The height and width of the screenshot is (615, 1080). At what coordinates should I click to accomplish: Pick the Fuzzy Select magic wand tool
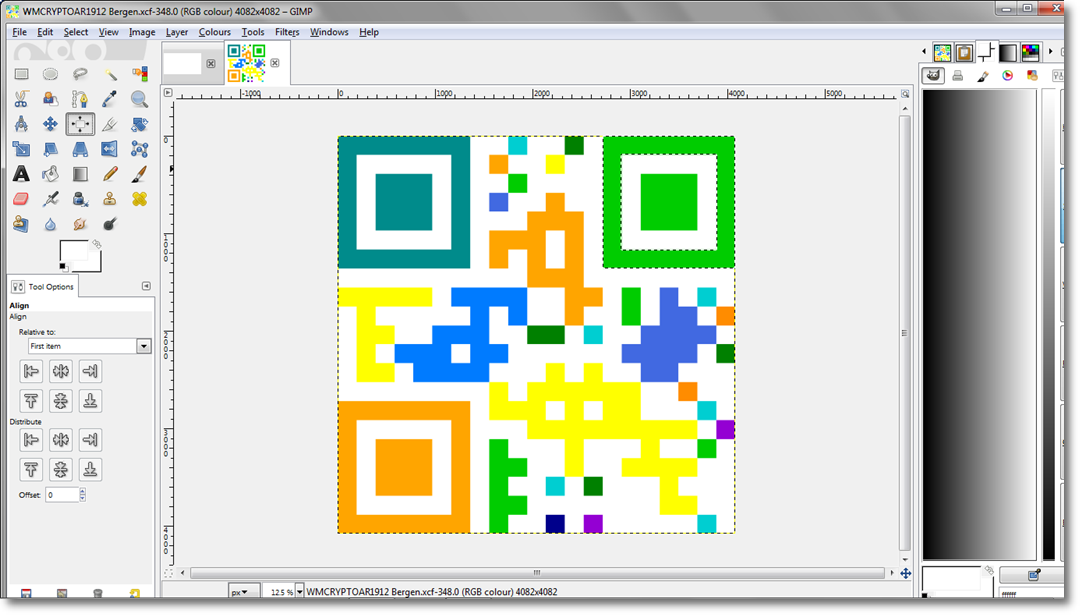click(x=110, y=74)
